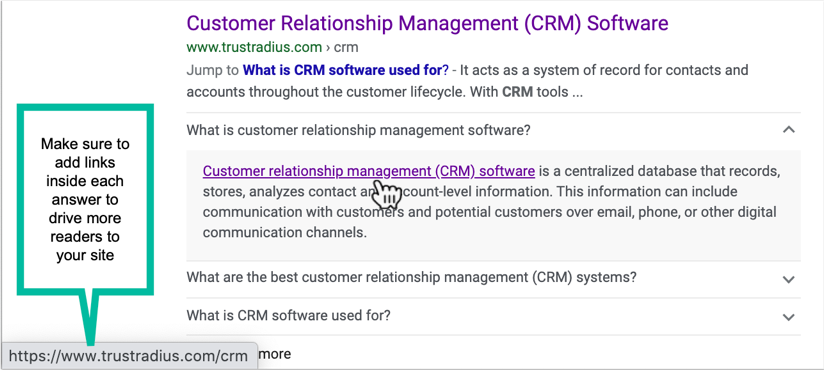The height and width of the screenshot is (370, 824).
Task: Click the "What is CRM software used for?" FAQ row text
Action: 289,315
